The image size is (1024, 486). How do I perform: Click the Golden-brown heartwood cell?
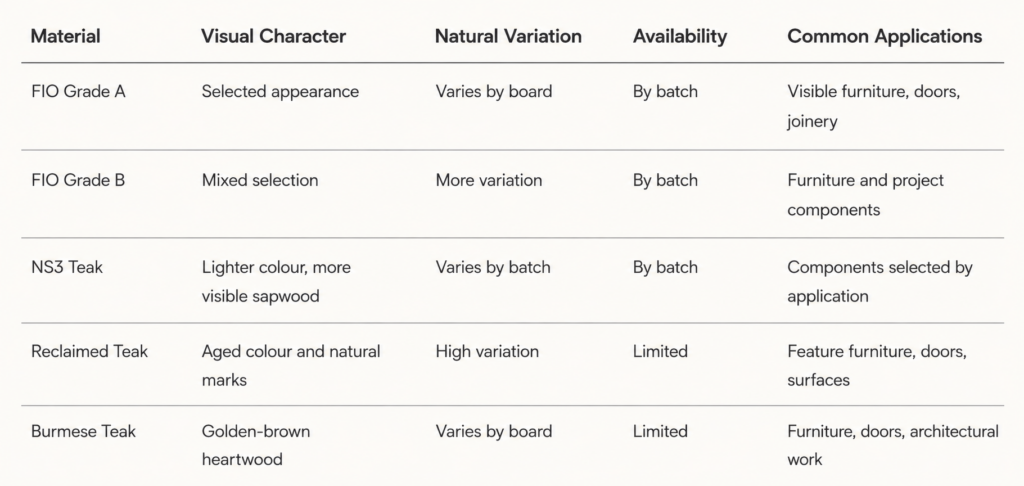click(256, 446)
